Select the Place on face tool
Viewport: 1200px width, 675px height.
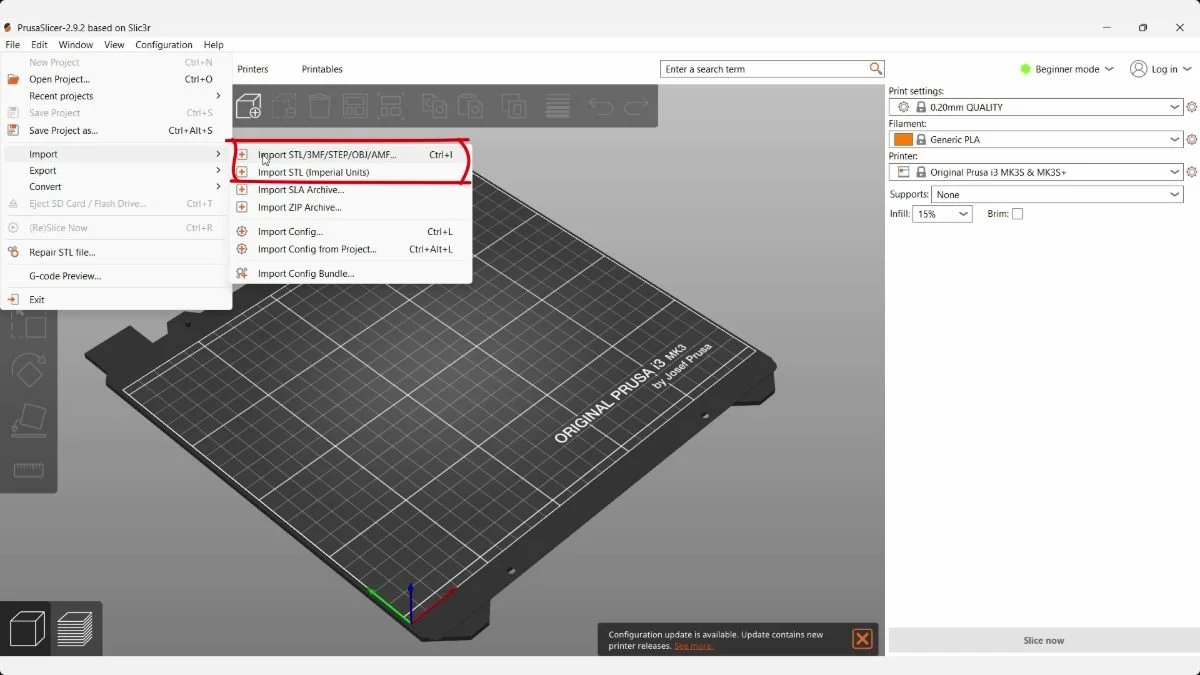28,421
